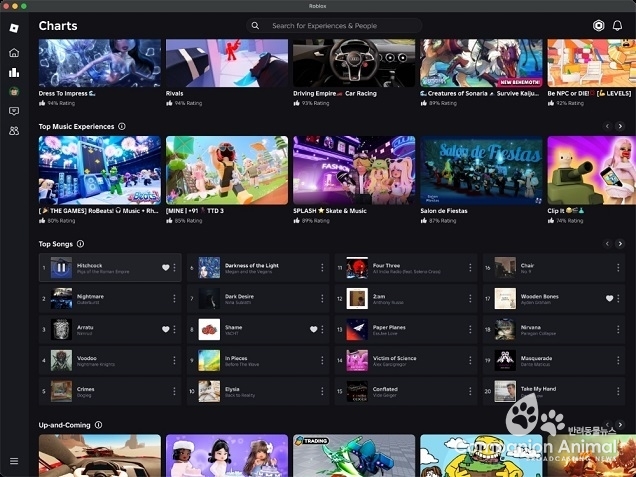
Task: Open more options menu for Conflated
Action: [x=470, y=391]
